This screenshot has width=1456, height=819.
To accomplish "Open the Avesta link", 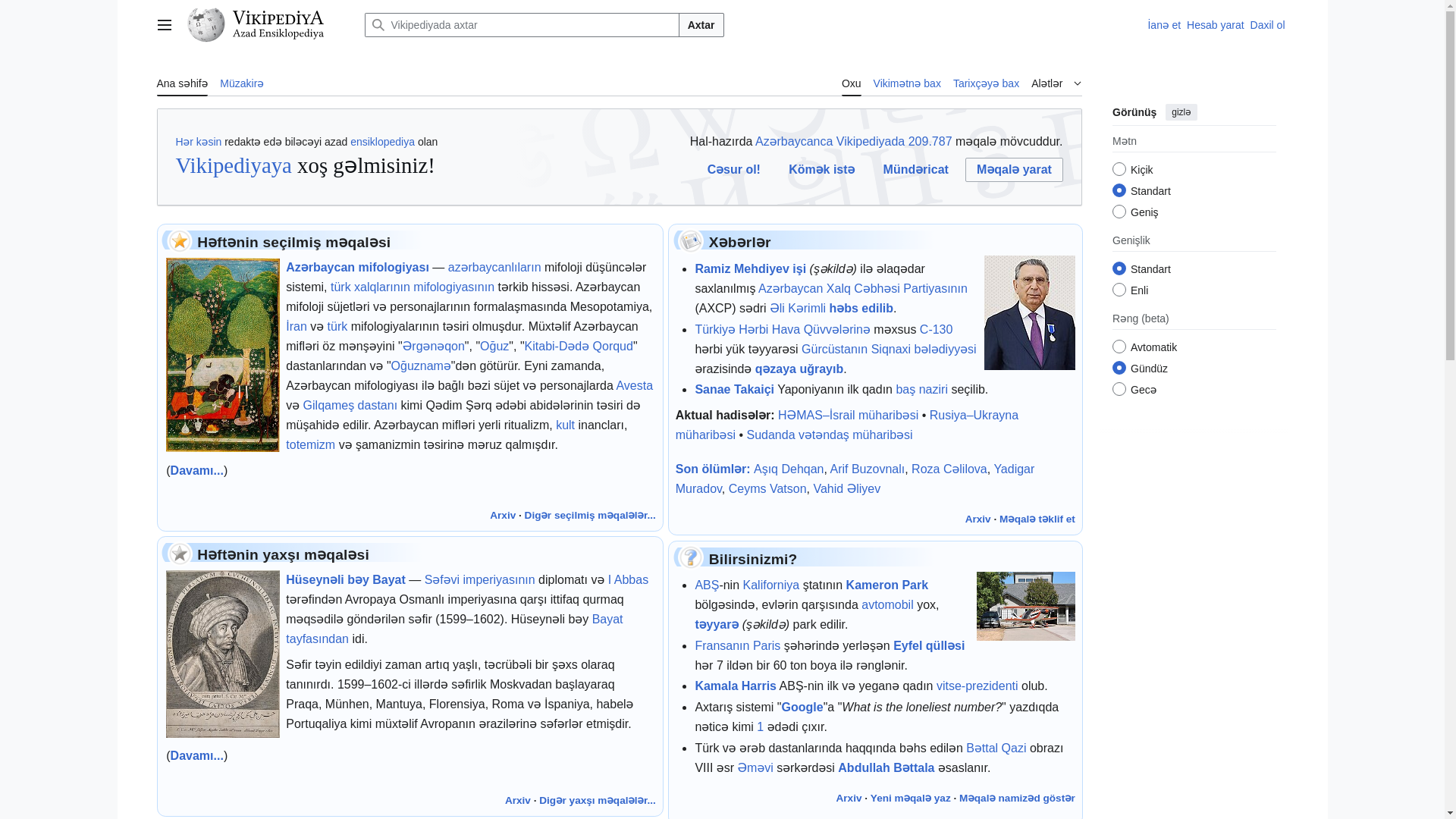I will (634, 385).
